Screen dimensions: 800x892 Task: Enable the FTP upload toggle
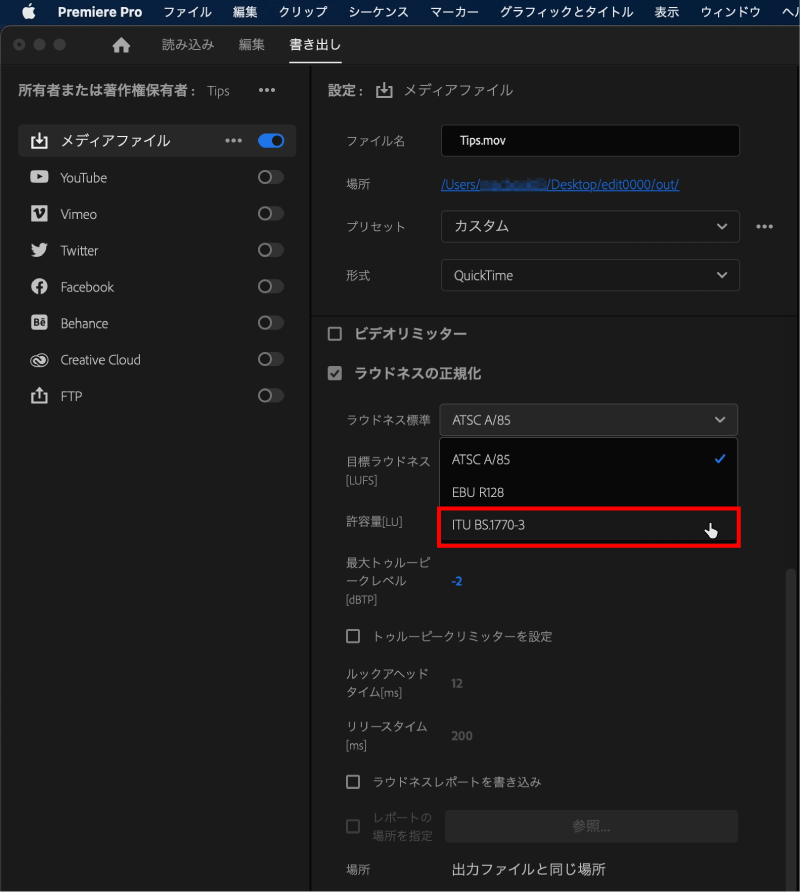tap(271, 395)
